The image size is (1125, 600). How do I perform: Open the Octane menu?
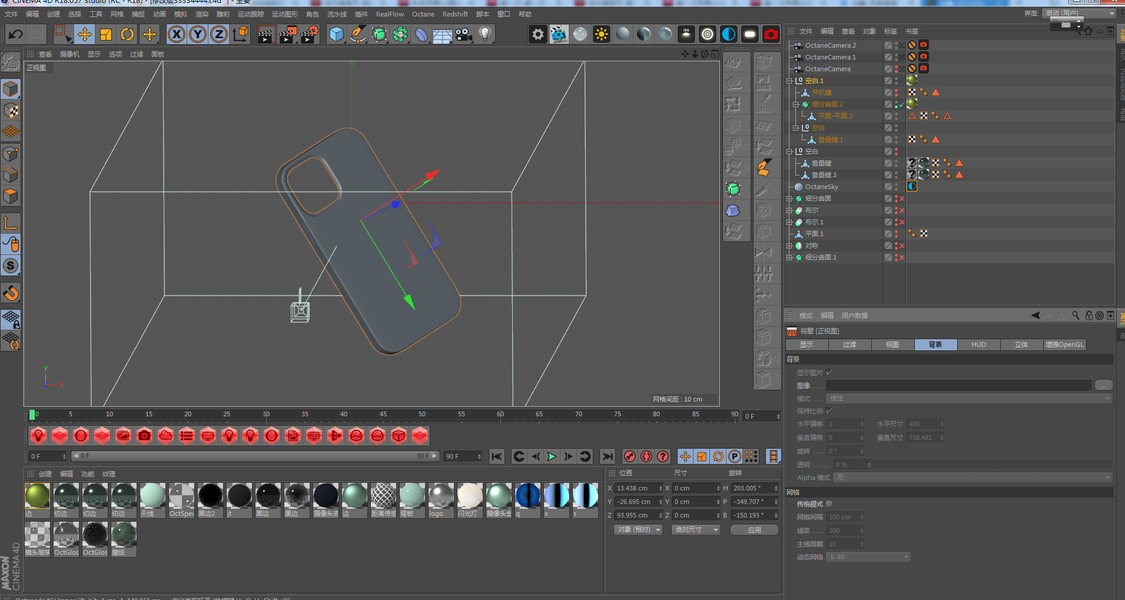[423, 14]
